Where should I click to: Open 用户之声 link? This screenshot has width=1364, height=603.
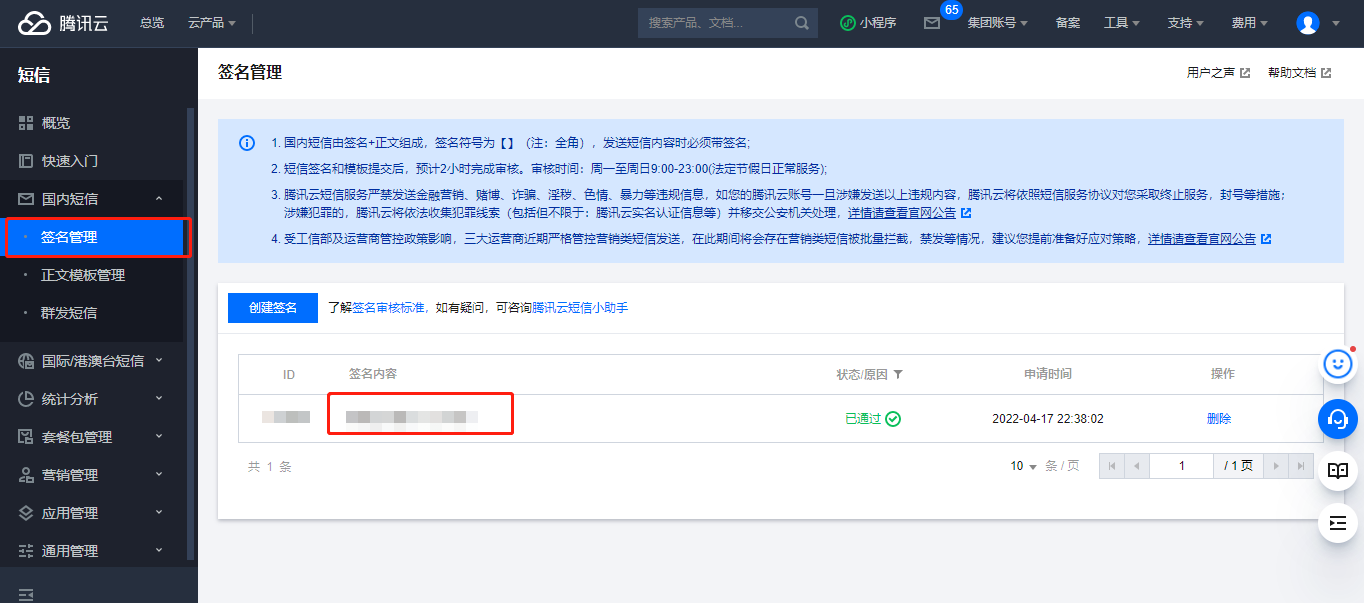coord(1218,73)
